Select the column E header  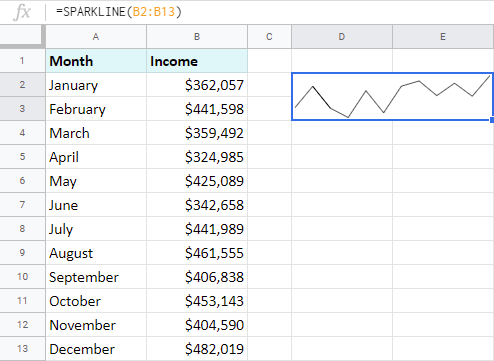point(443,37)
